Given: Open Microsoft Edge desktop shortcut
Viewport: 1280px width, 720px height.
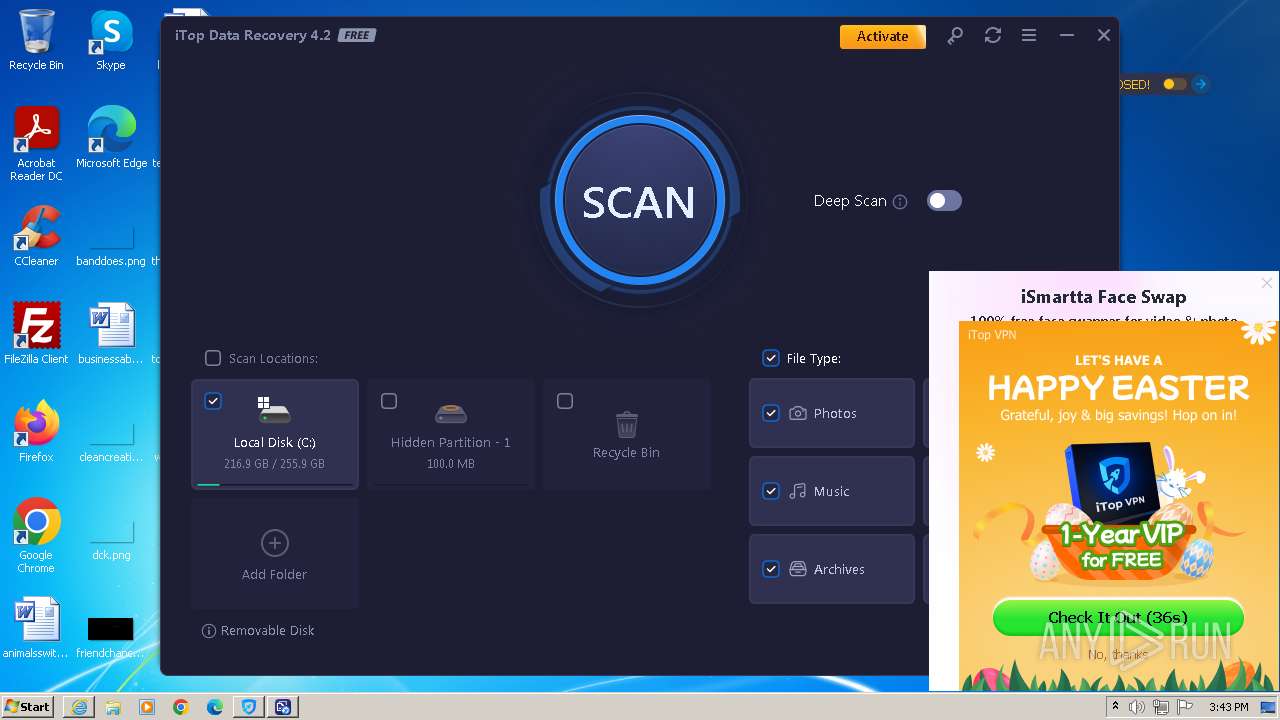Looking at the screenshot, I should tap(111, 138).
